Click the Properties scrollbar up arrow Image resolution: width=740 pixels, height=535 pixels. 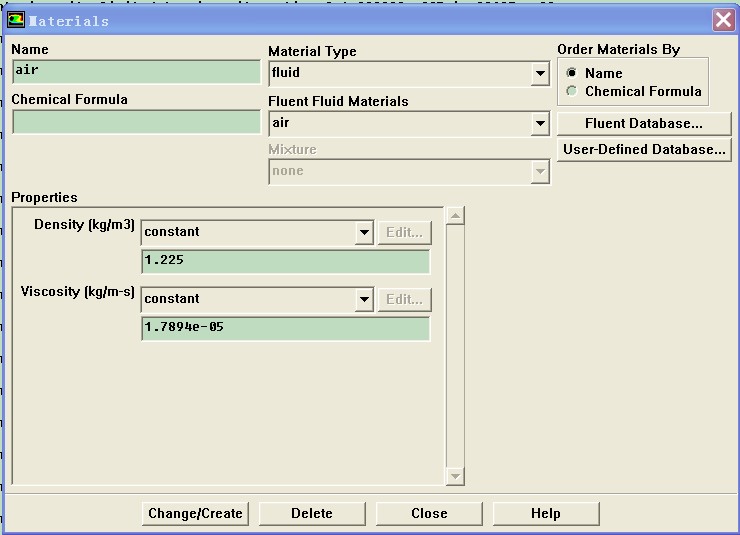[455, 216]
